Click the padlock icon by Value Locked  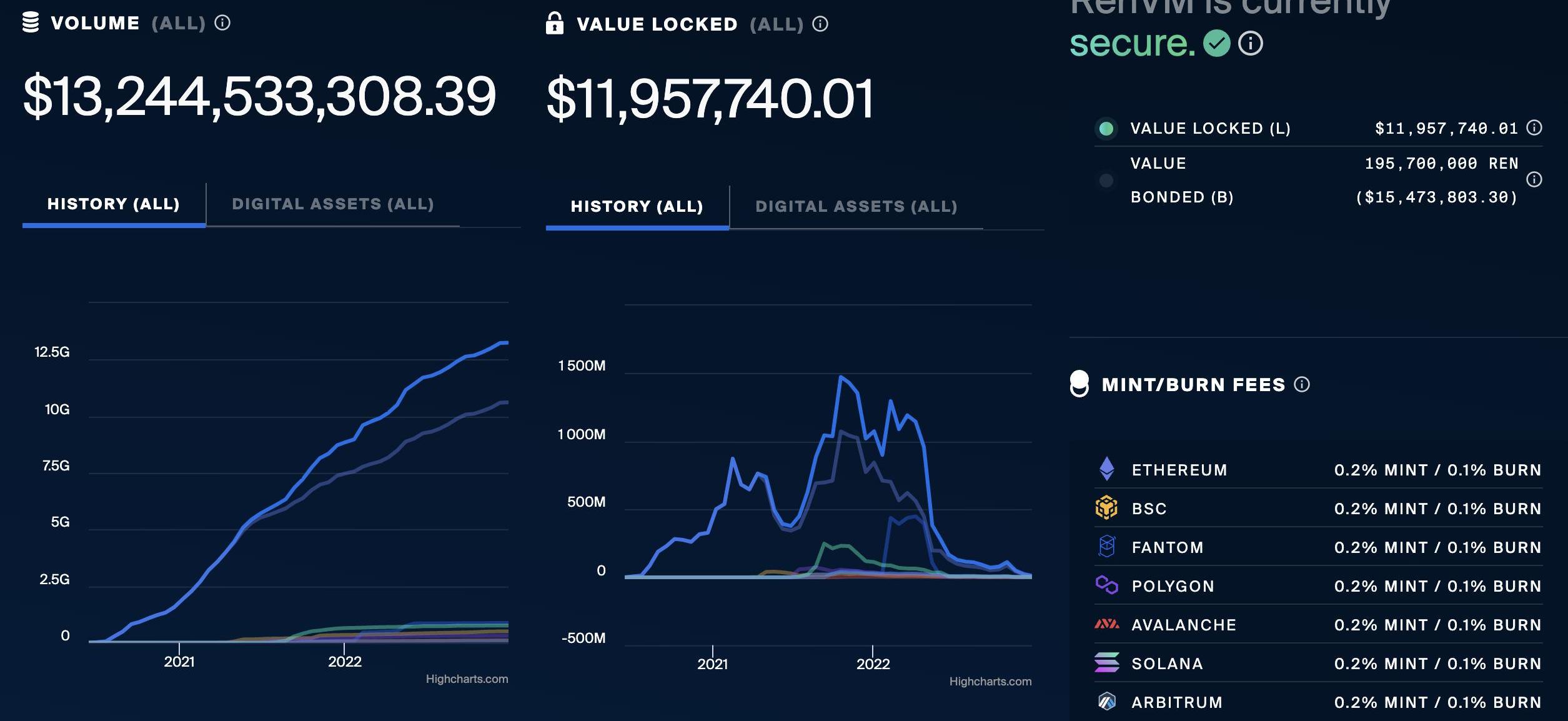554,23
